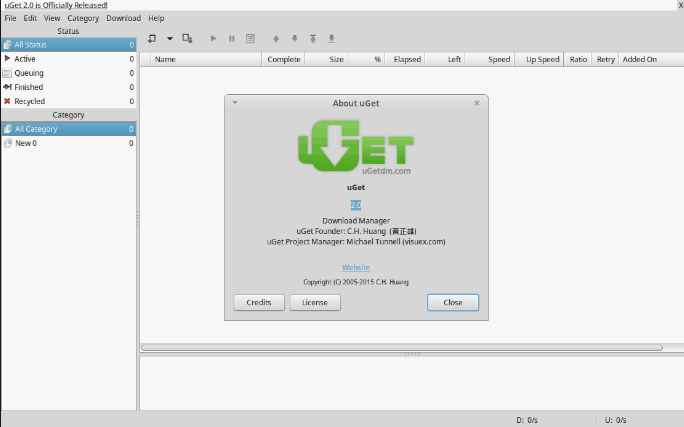The image size is (684, 427).
Task: Sort by the Size column header
Action: [326, 59]
